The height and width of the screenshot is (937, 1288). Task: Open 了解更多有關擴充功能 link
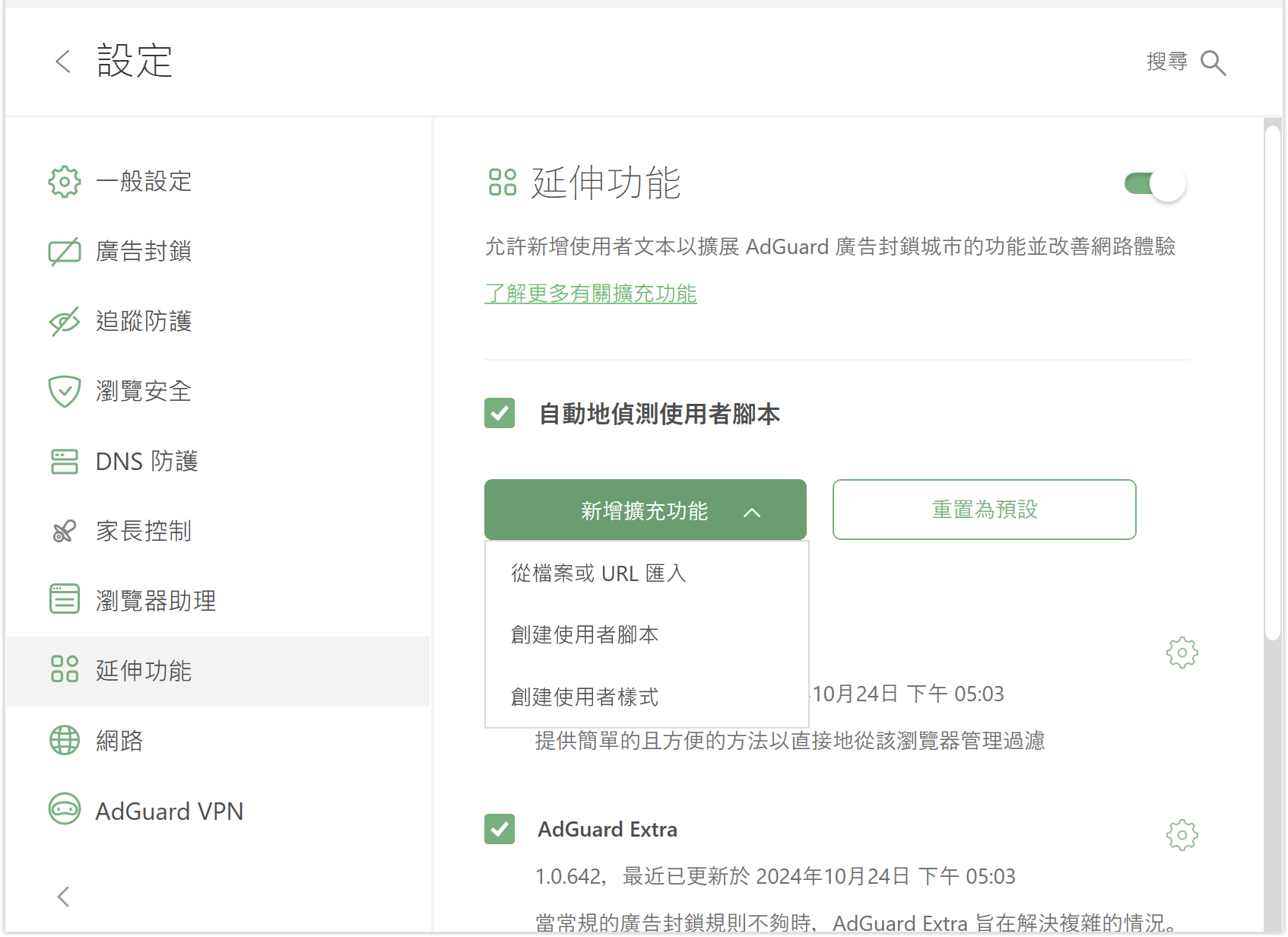[591, 294]
